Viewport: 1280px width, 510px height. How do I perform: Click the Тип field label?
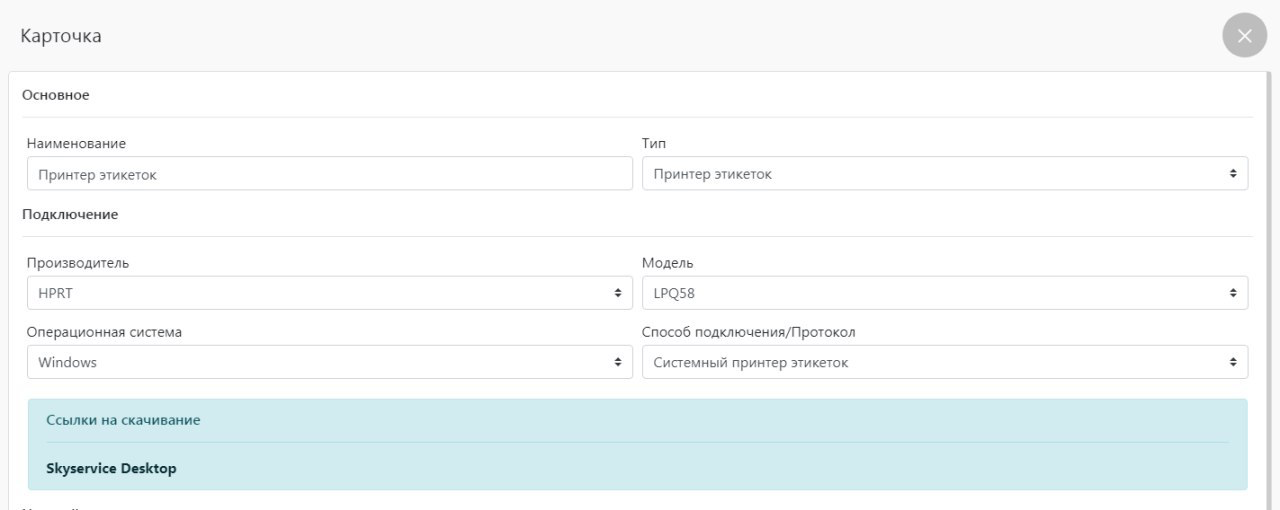[x=652, y=144]
